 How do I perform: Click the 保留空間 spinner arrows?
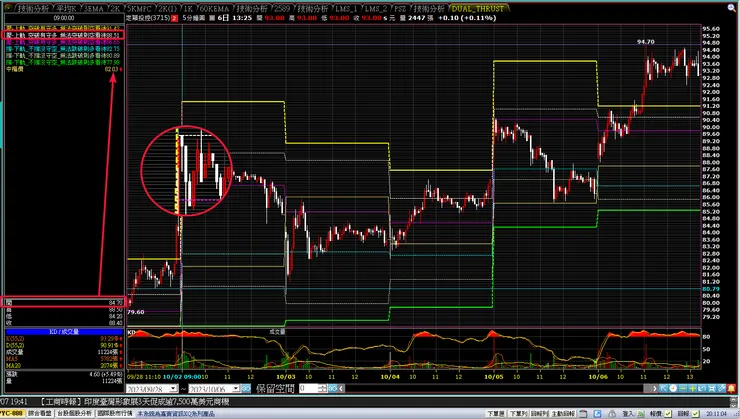click(x=323, y=388)
